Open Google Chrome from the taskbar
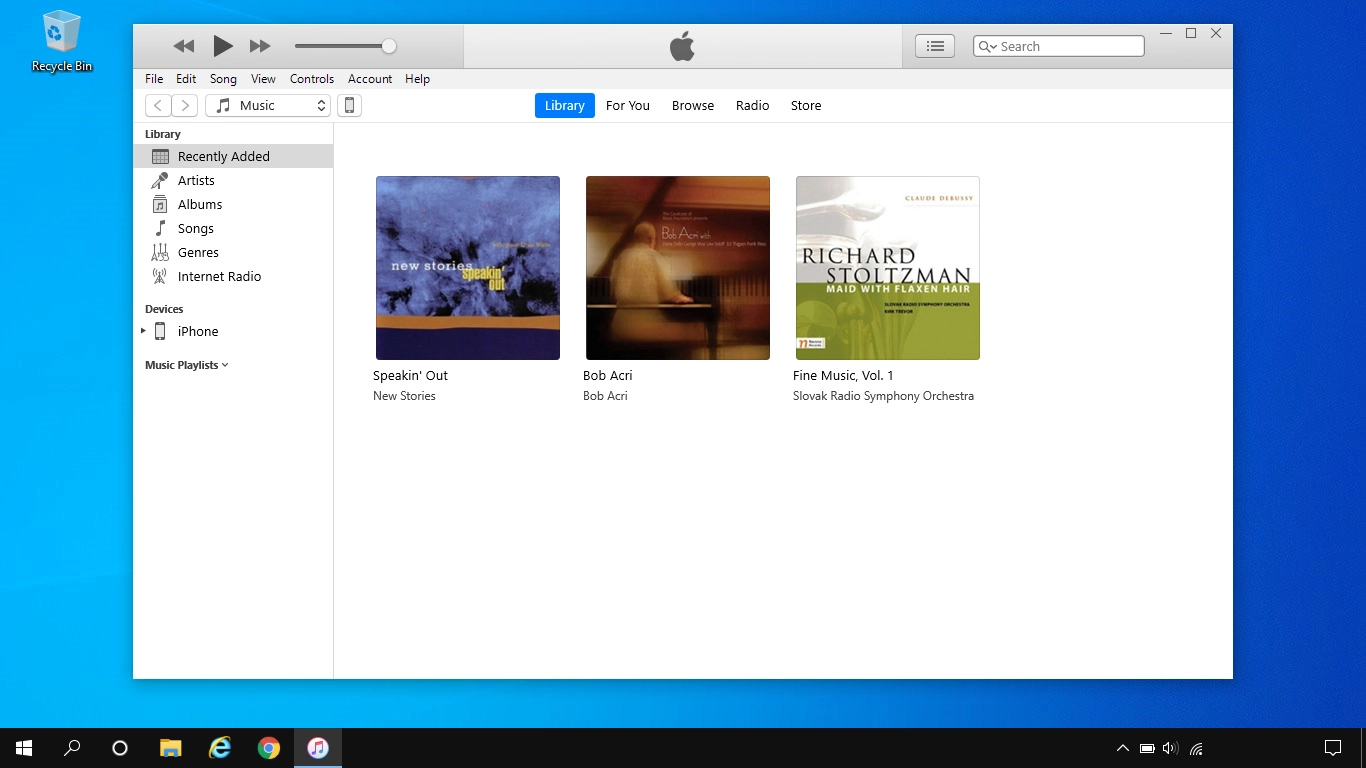 pyautogui.click(x=268, y=747)
